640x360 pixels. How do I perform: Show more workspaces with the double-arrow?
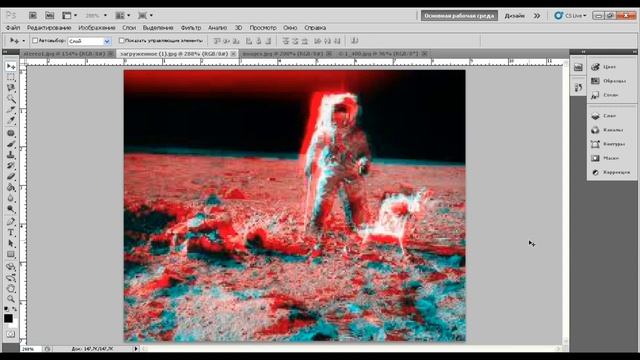coord(537,16)
